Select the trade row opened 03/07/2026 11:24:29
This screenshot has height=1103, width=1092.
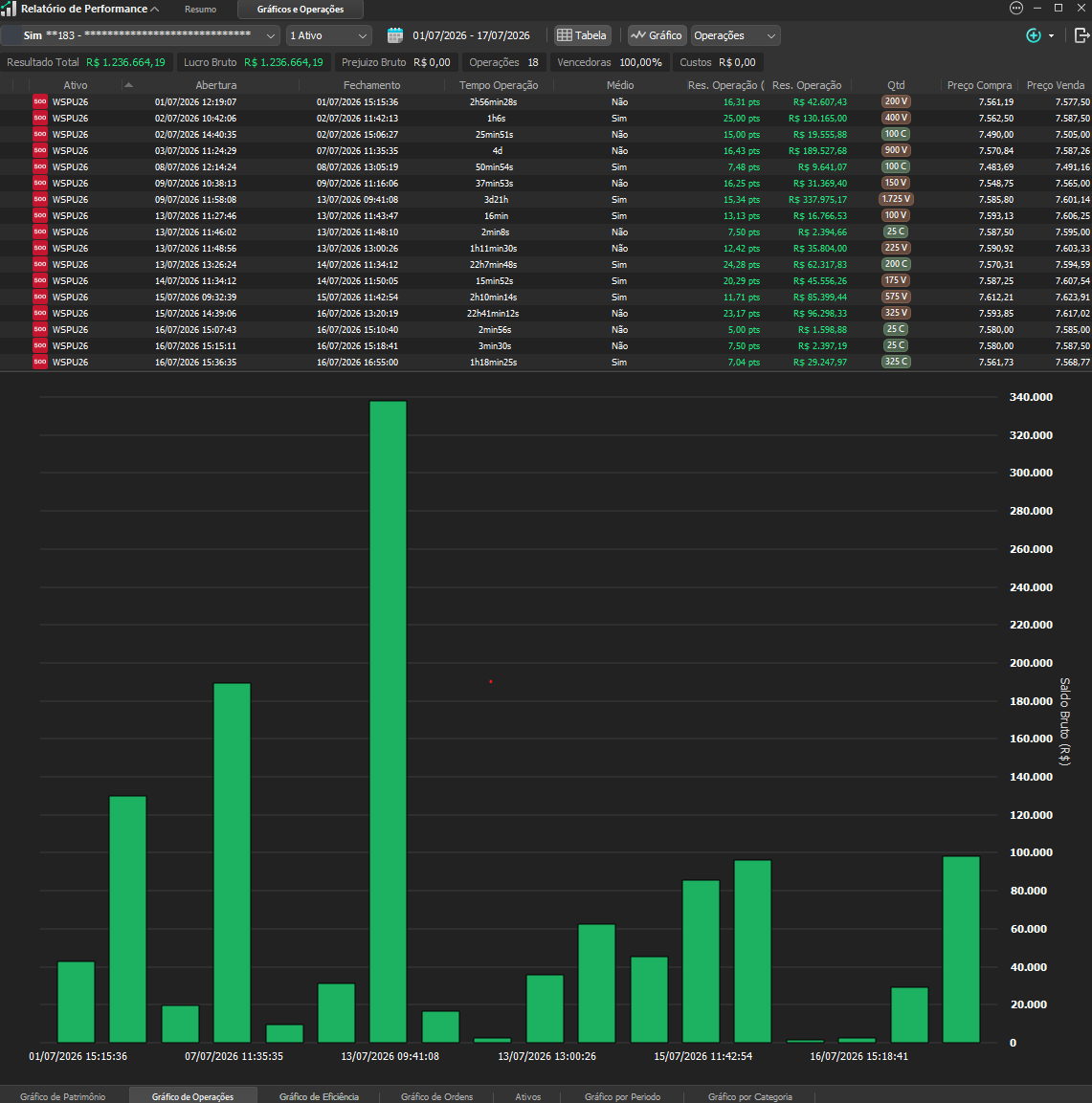(x=546, y=150)
